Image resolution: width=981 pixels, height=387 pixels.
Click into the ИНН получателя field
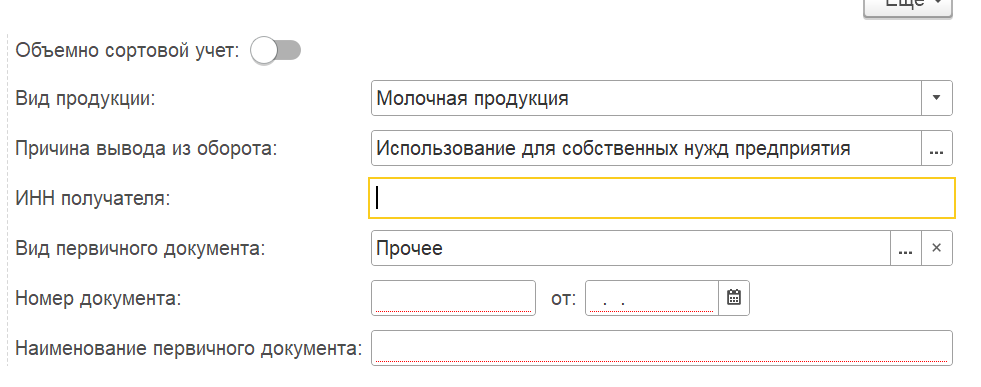pyautogui.click(x=662, y=198)
